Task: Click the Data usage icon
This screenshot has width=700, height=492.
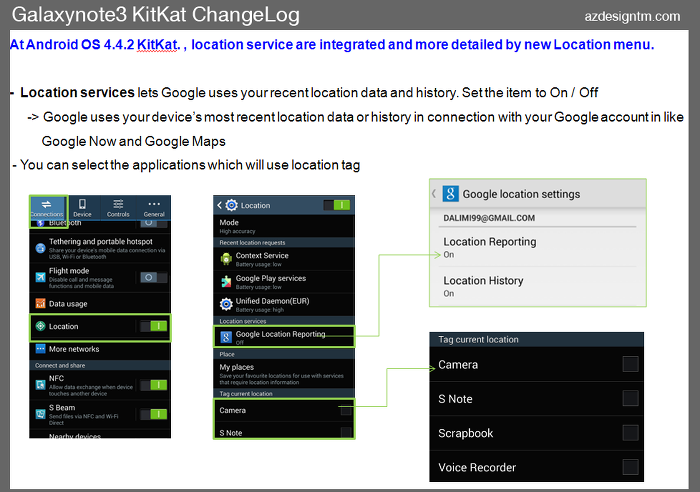Action: point(41,304)
